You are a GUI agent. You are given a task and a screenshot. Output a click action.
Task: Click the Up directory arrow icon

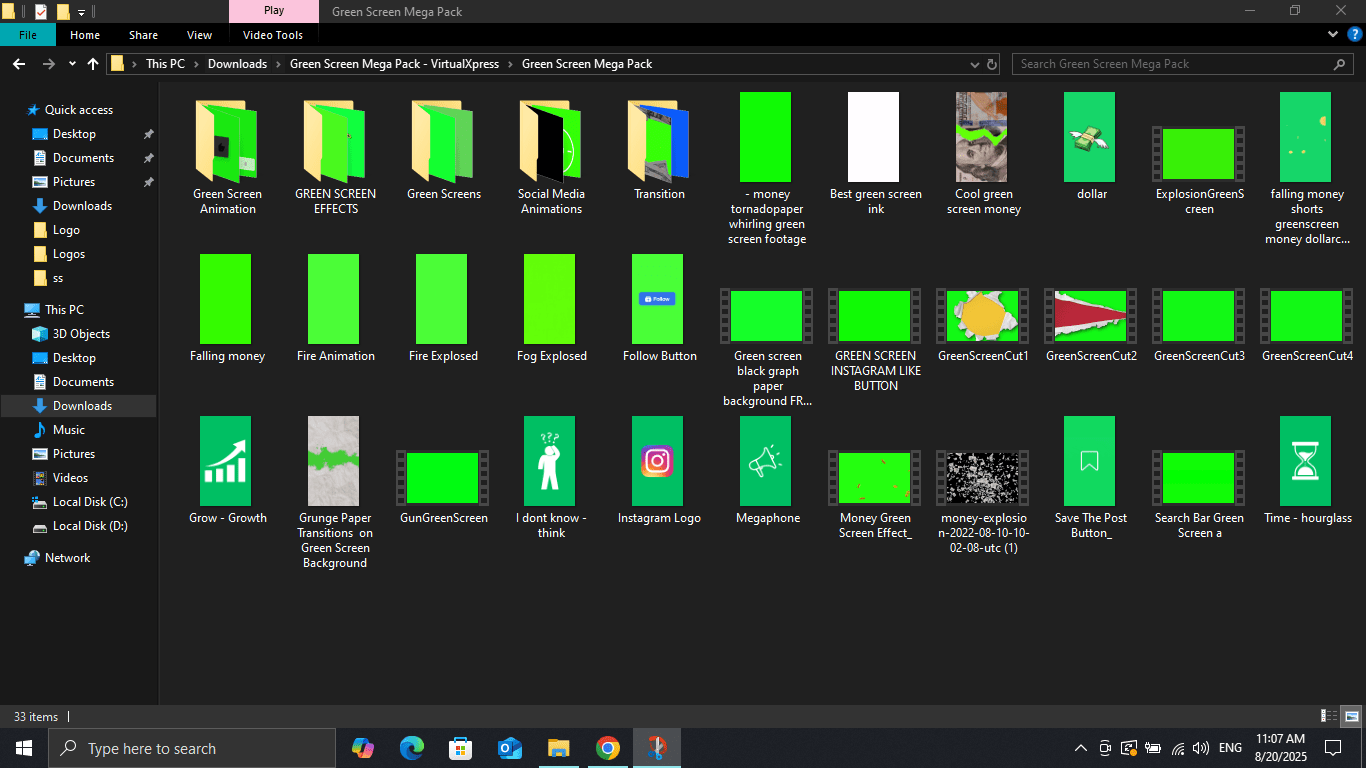(93, 64)
